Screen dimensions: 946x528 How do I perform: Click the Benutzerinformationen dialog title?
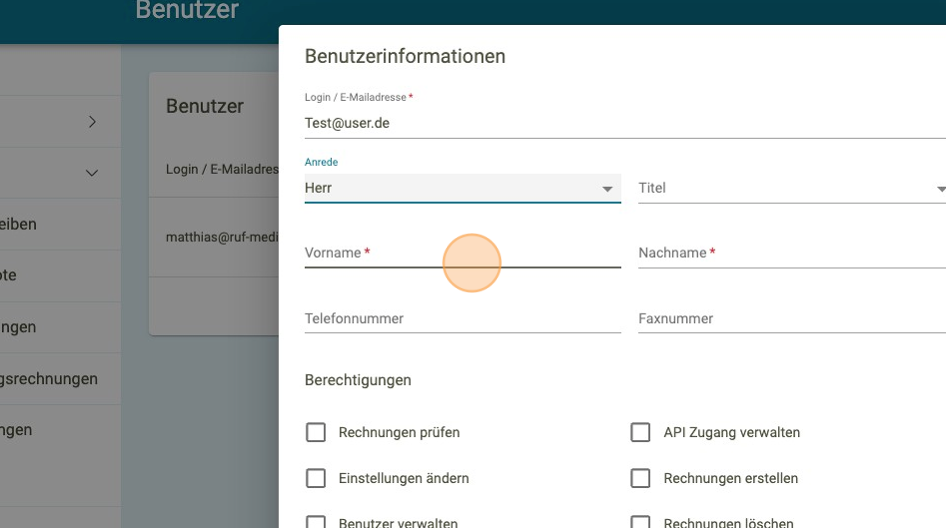[405, 56]
